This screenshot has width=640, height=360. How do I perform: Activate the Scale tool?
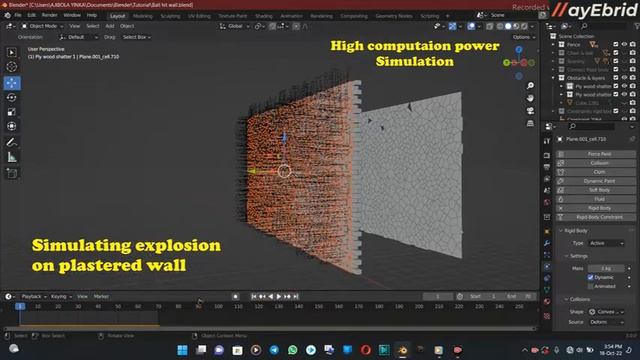click(11, 112)
